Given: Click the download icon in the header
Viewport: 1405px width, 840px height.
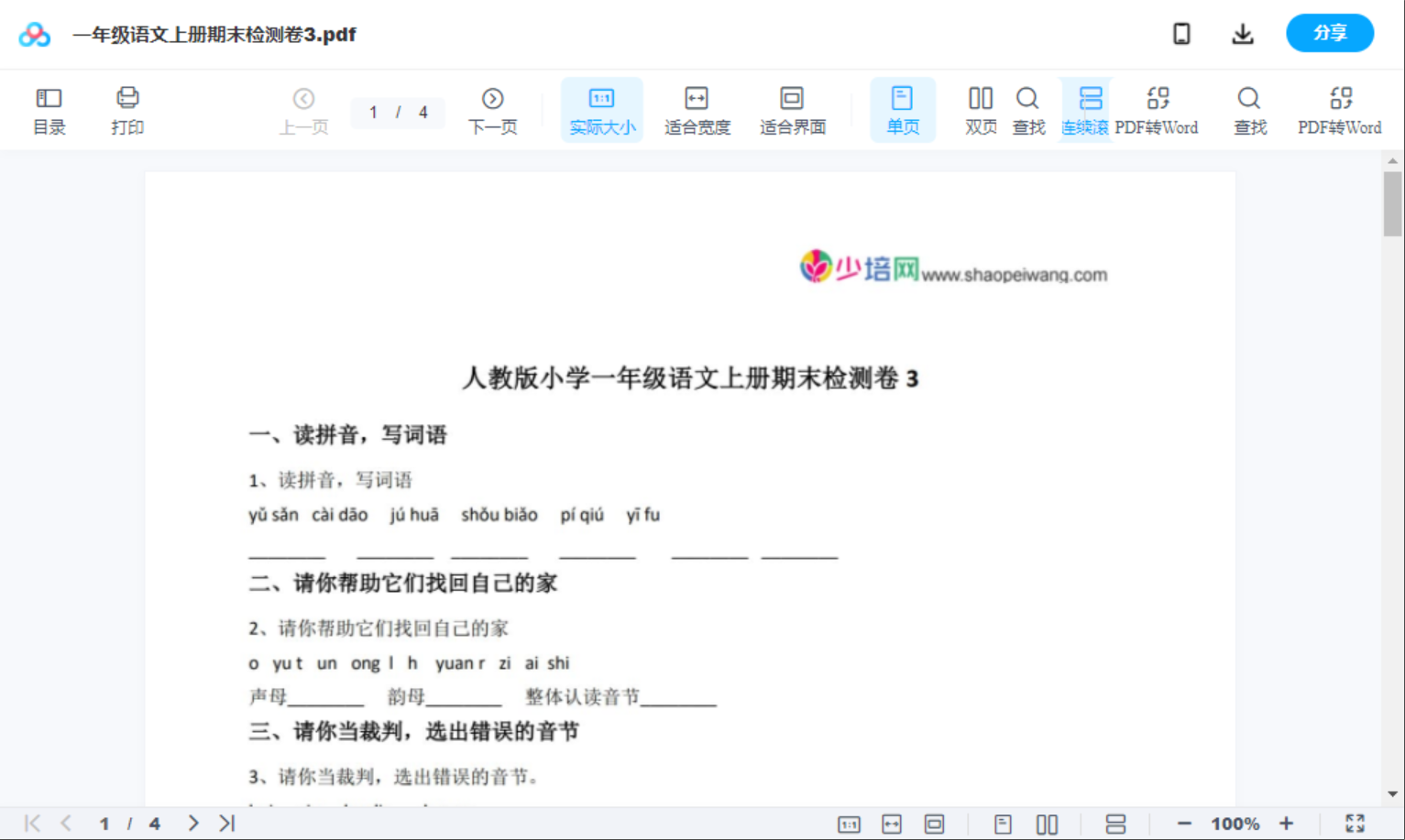Looking at the screenshot, I should (x=1243, y=33).
